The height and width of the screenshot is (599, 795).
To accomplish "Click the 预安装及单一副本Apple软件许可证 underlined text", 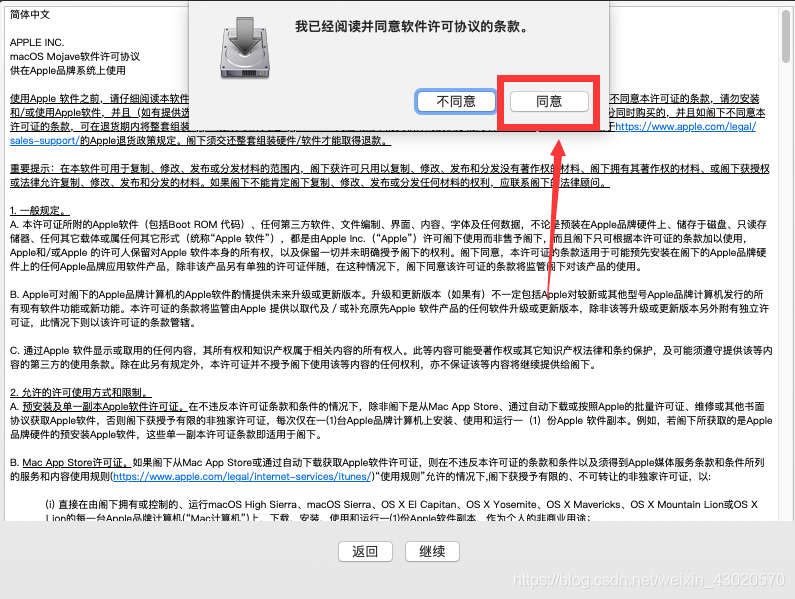I will [x=105, y=406].
